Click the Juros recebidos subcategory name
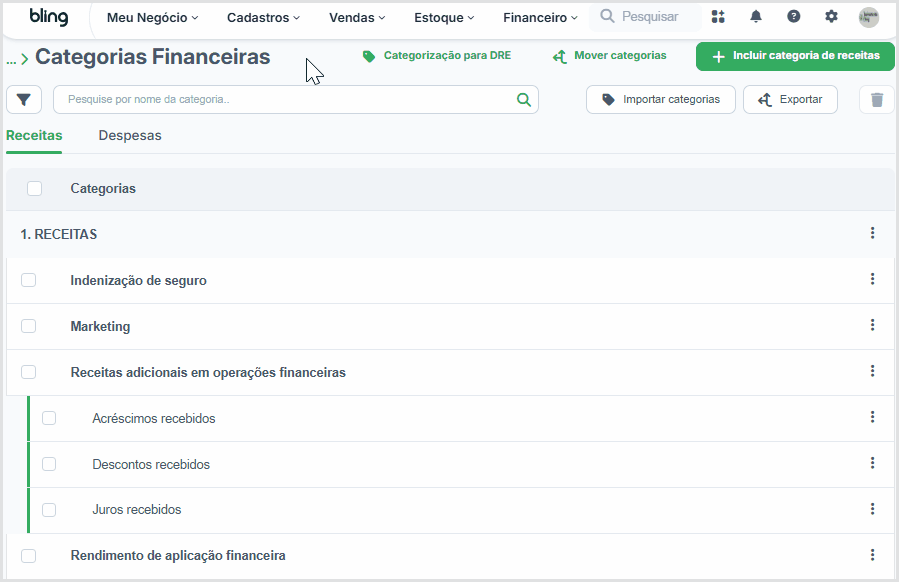This screenshot has width=899, height=582. click(x=136, y=509)
